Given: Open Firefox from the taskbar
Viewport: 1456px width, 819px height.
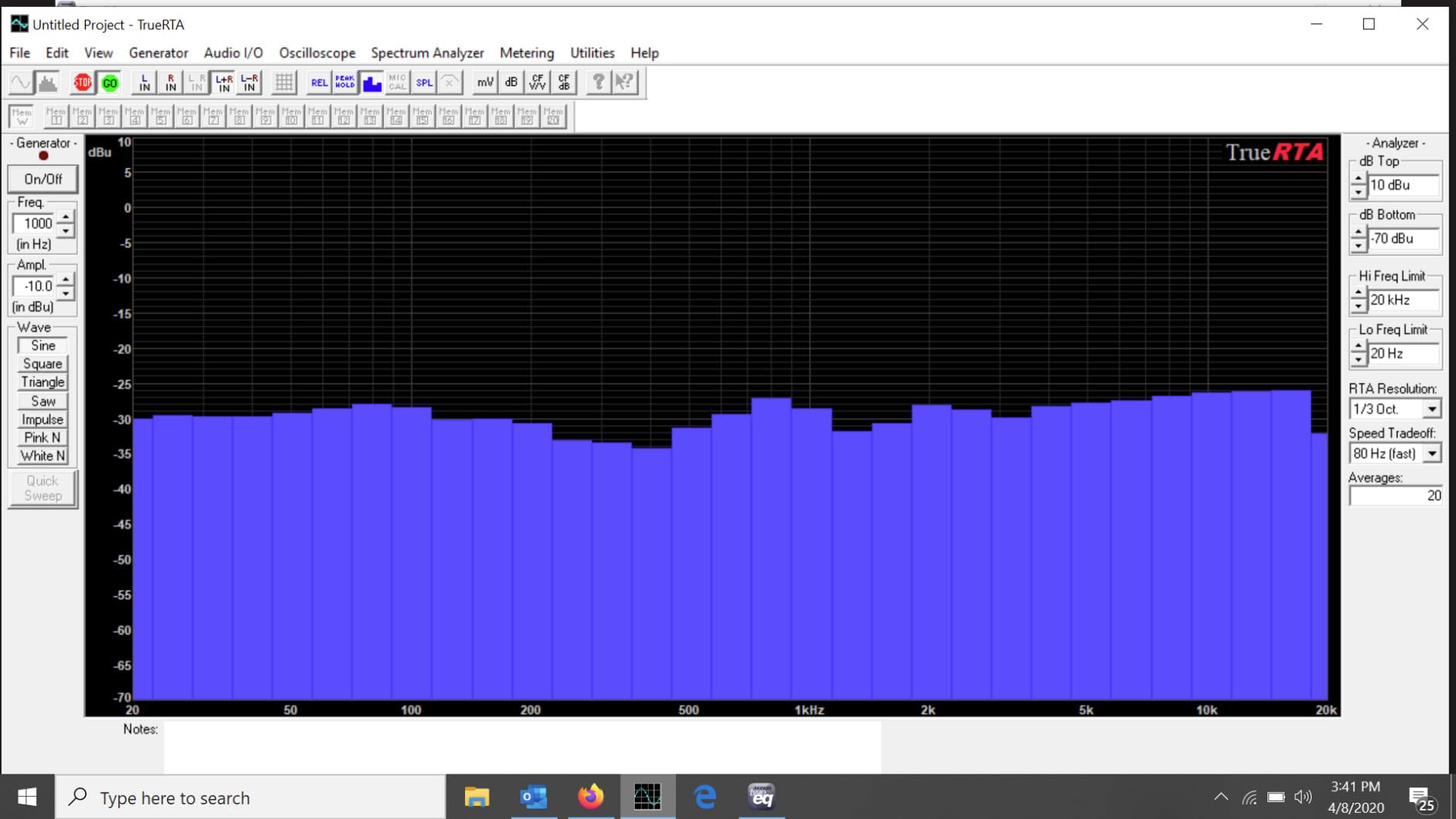Looking at the screenshot, I should point(591,797).
